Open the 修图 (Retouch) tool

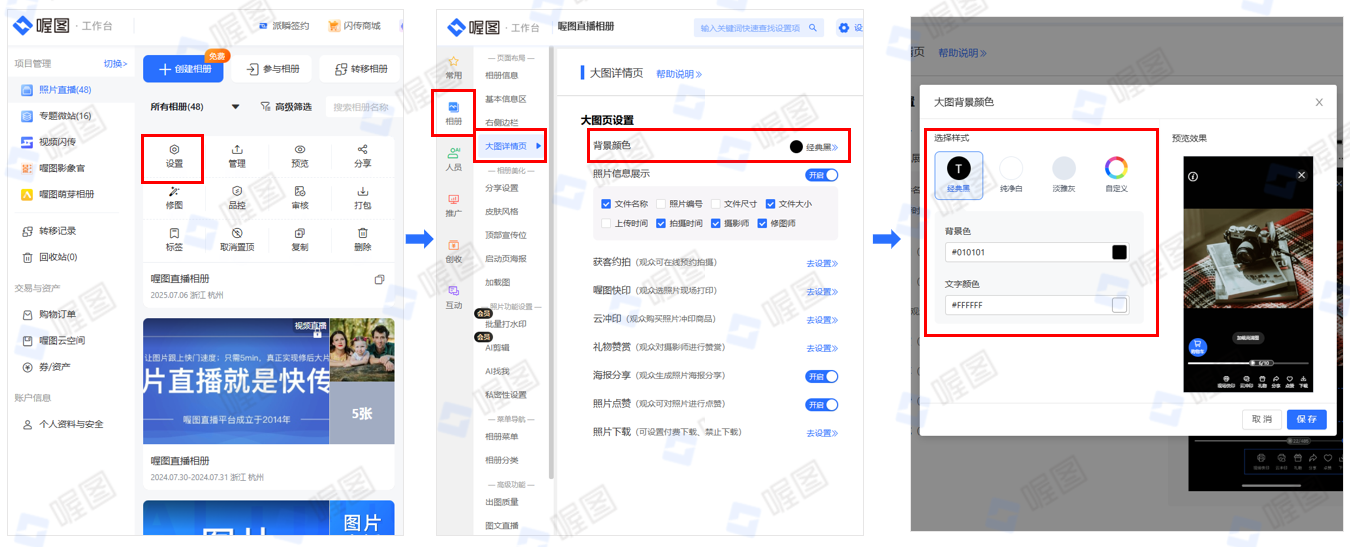(173, 191)
